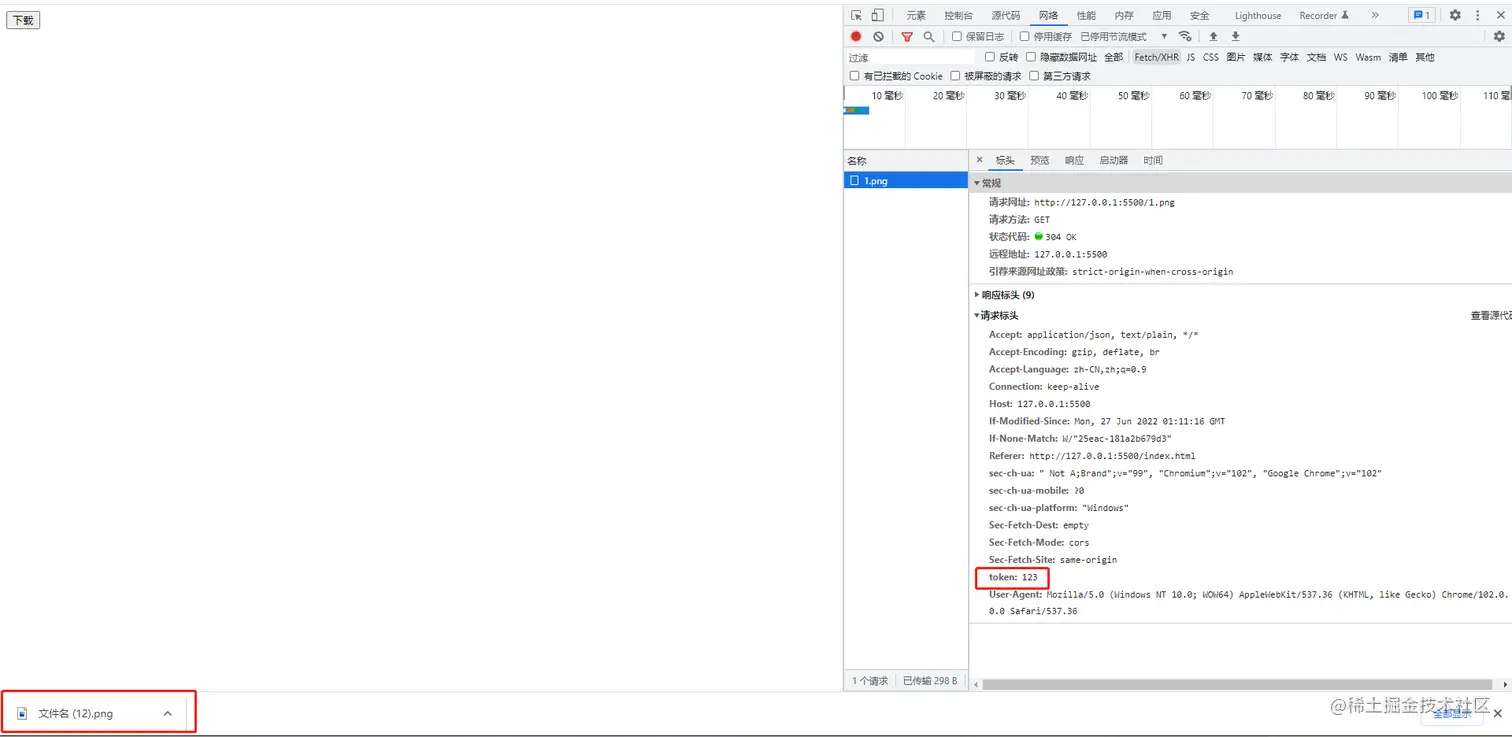This screenshot has width=1512, height=737.
Task: Open the network search magnifier
Action: click(929, 37)
